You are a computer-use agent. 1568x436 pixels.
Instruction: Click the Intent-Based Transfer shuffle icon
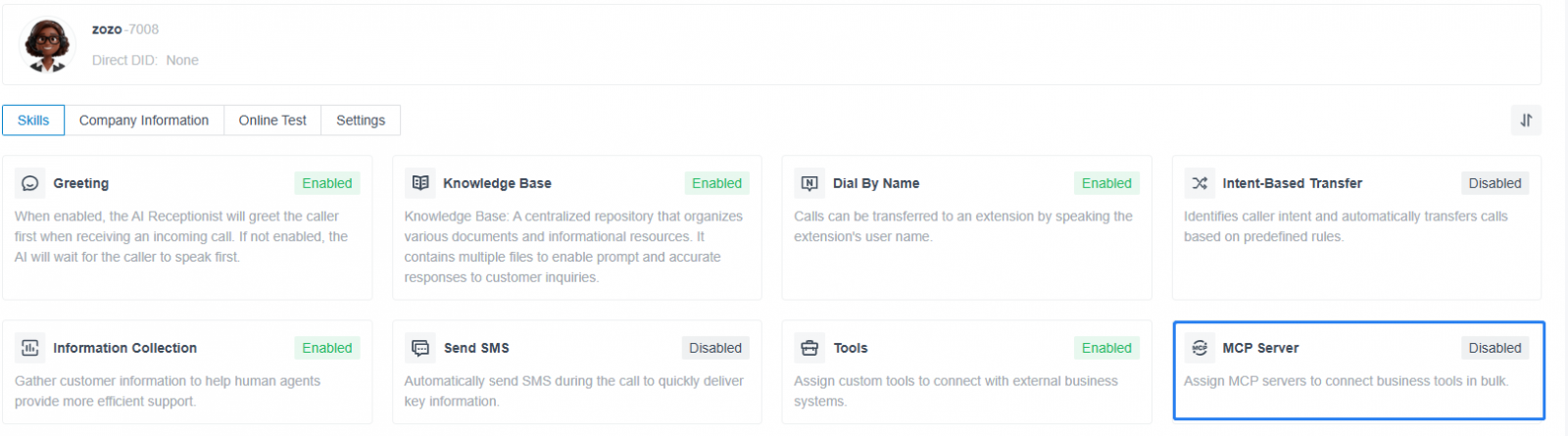tap(1200, 183)
